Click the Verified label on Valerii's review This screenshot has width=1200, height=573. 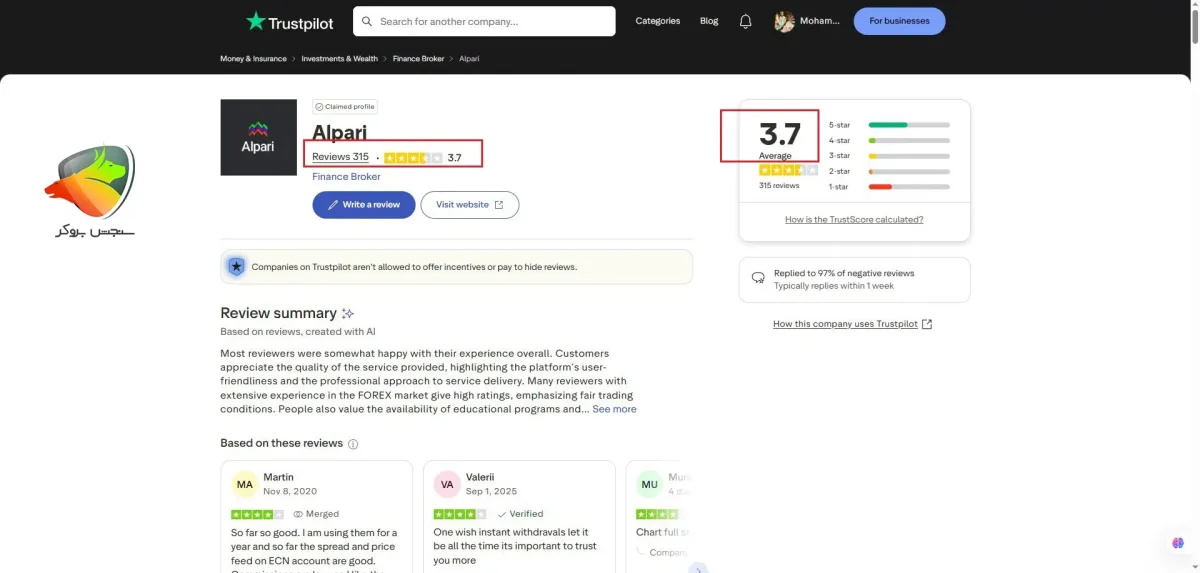(520, 514)
